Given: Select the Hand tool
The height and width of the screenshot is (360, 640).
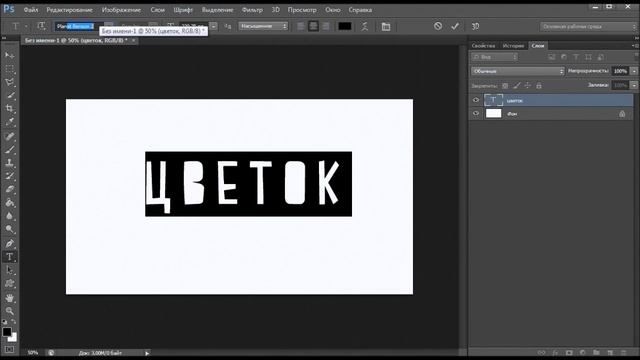Looking at the screenshot, I should coord(10,298).
